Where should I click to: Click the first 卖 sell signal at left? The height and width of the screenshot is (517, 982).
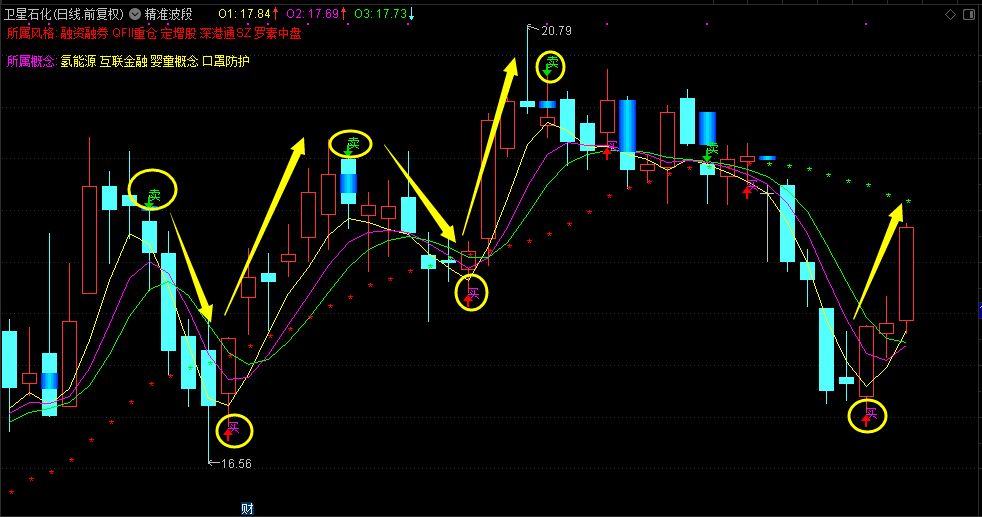pyautogui.click(x=152, y=194)
